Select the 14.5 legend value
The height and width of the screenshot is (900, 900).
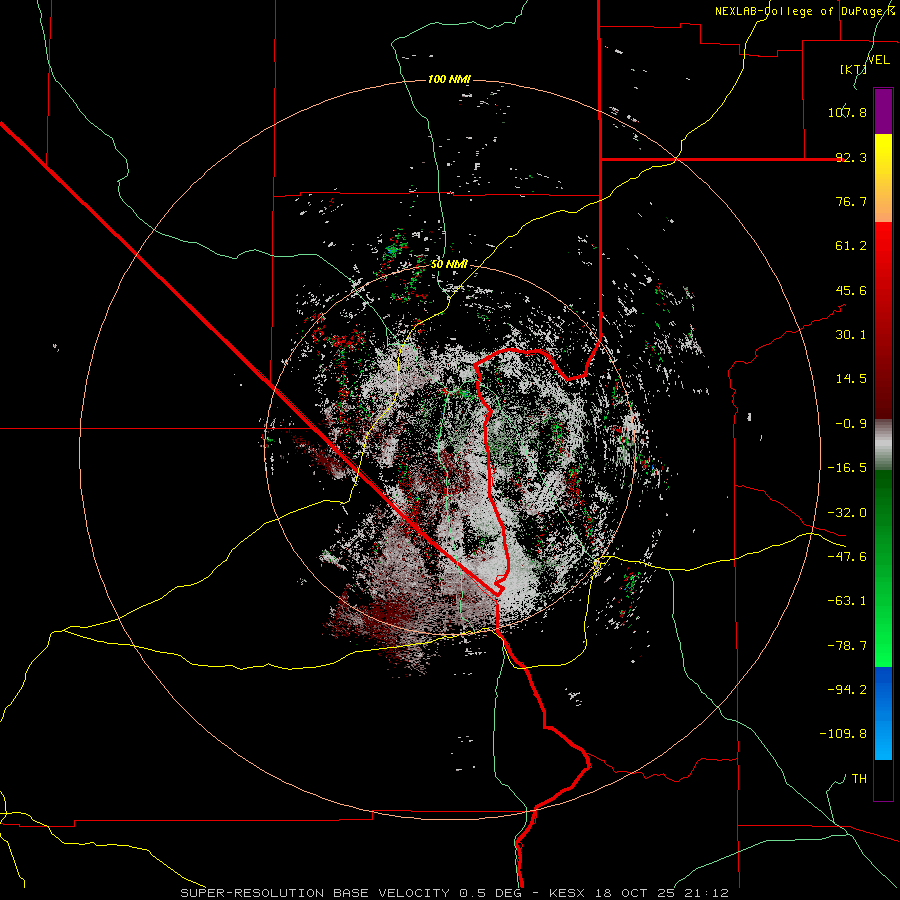[x=851, y=379]
